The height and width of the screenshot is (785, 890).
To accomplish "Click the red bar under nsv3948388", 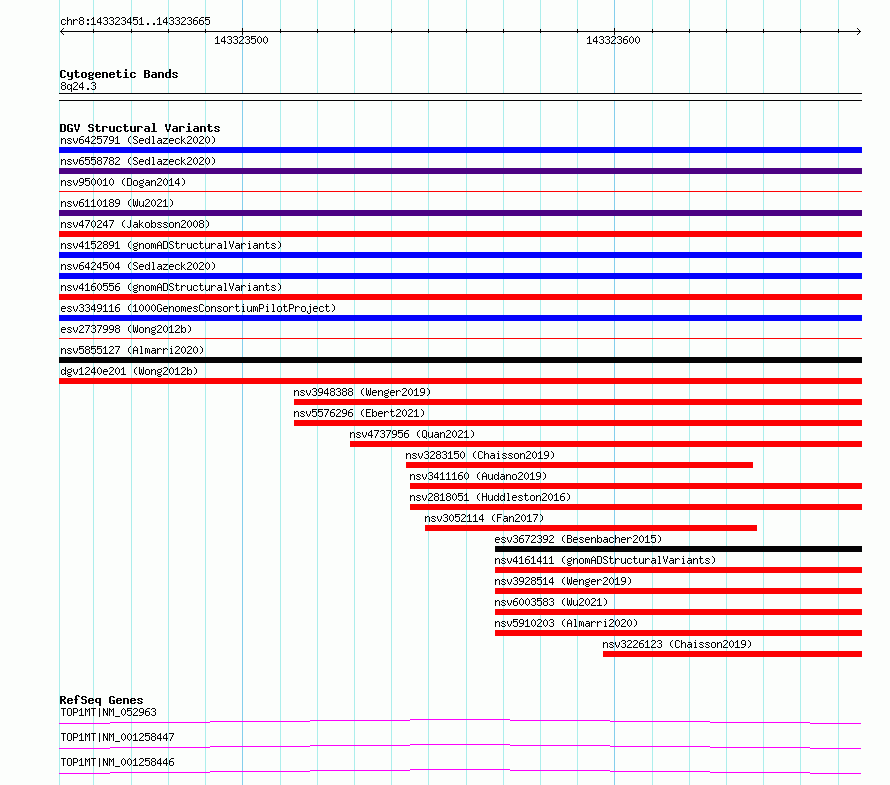I will pos(578,402).
